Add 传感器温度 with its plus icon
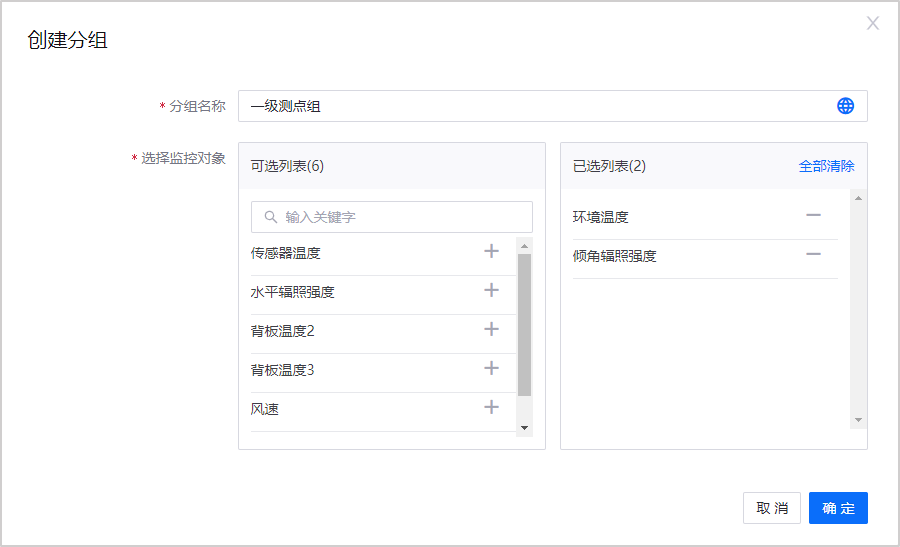 491,251
